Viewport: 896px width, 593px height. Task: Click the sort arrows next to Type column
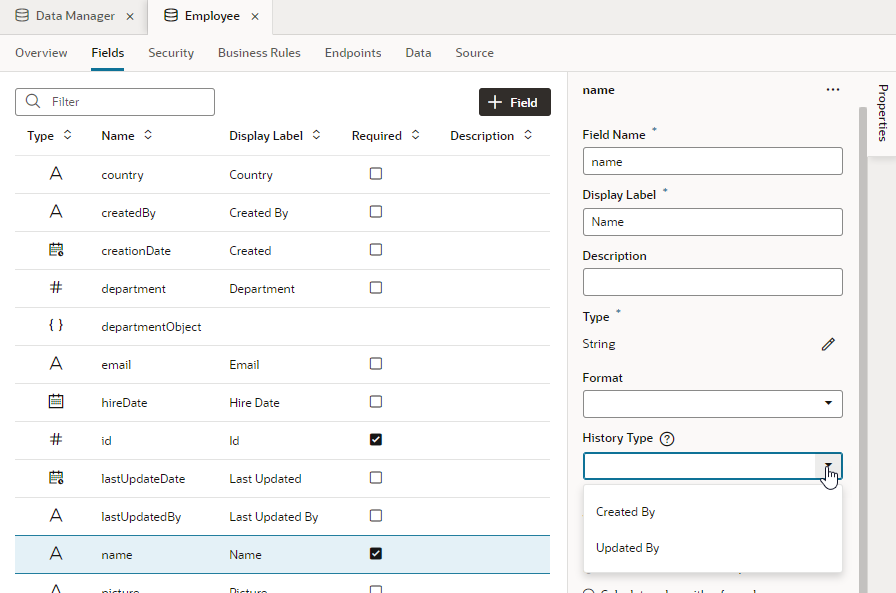pos(68,135)
